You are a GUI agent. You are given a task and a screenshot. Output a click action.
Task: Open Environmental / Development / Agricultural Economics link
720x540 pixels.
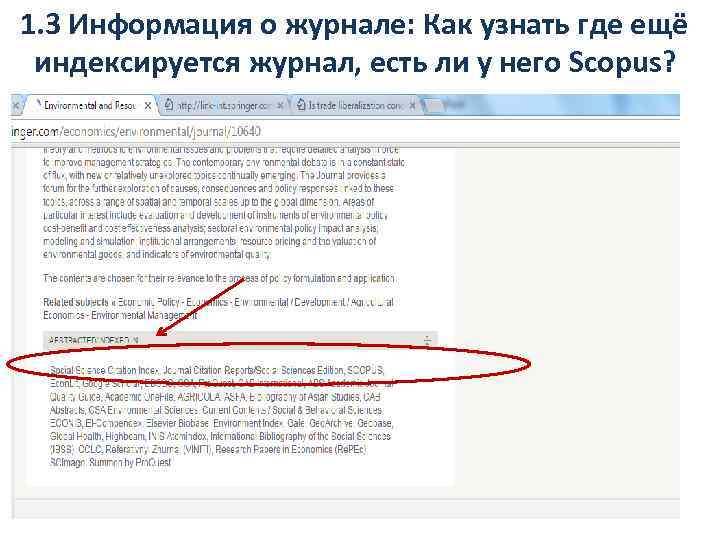coord(219,309)
